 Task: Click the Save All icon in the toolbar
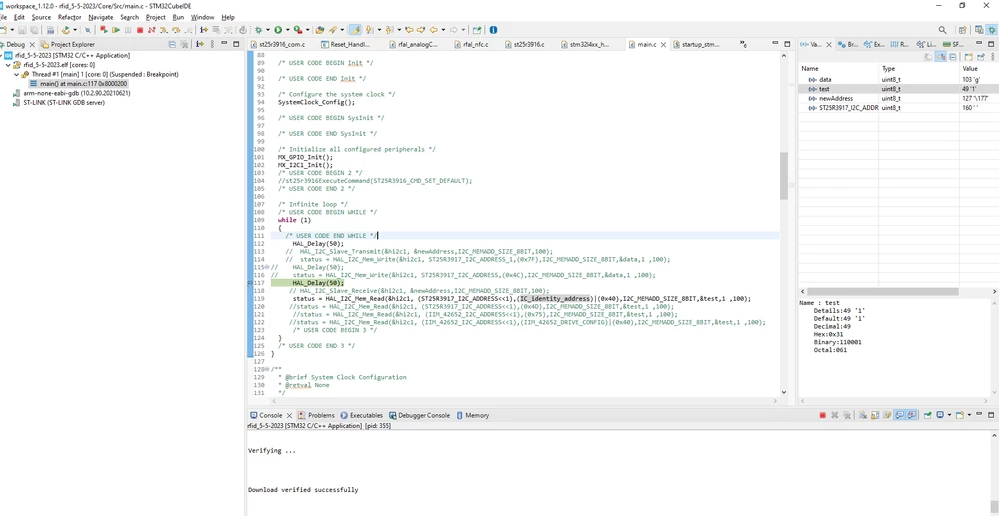(33, 30)
